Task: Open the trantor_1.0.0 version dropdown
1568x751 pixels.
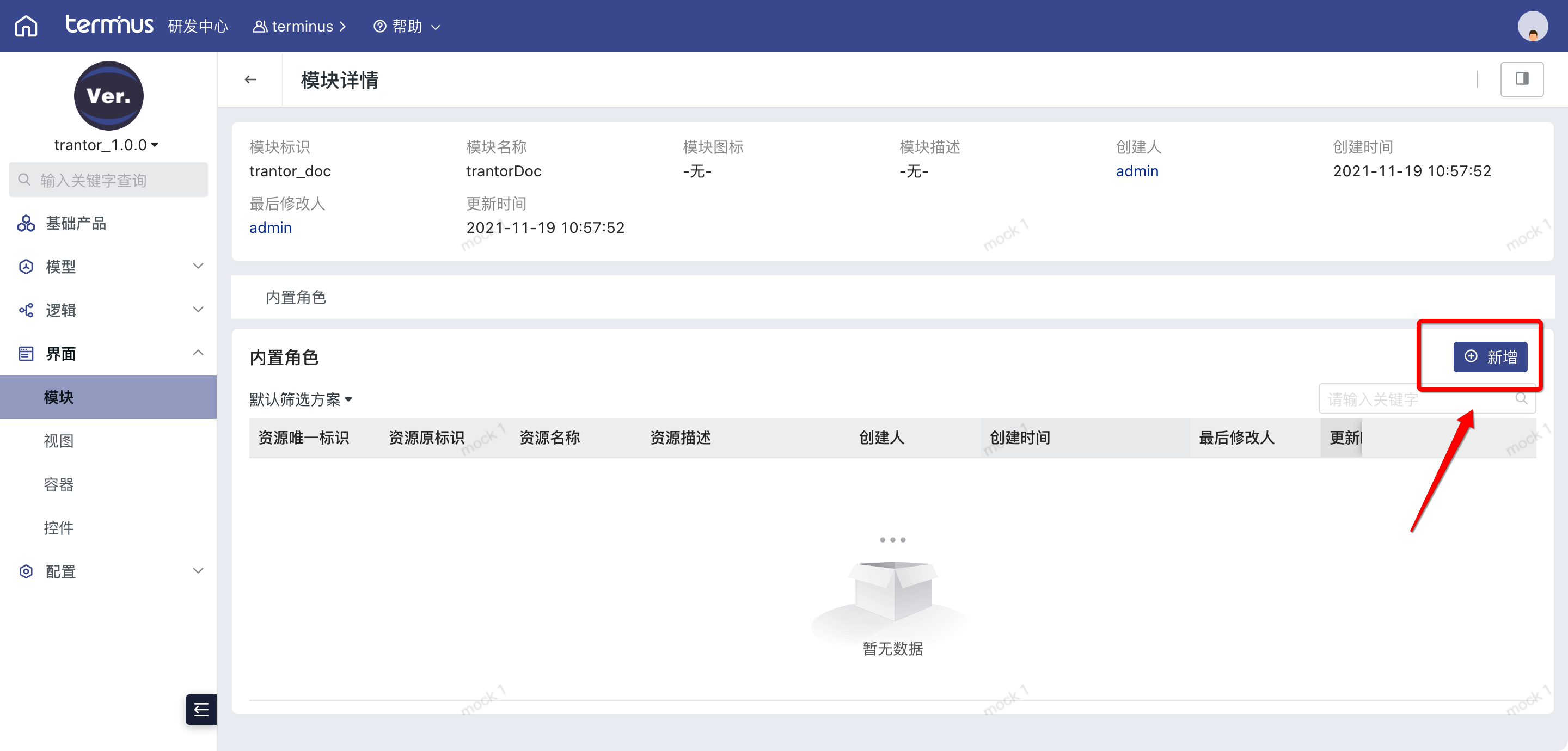Action: pyautogui.click(x=107, y=145)
